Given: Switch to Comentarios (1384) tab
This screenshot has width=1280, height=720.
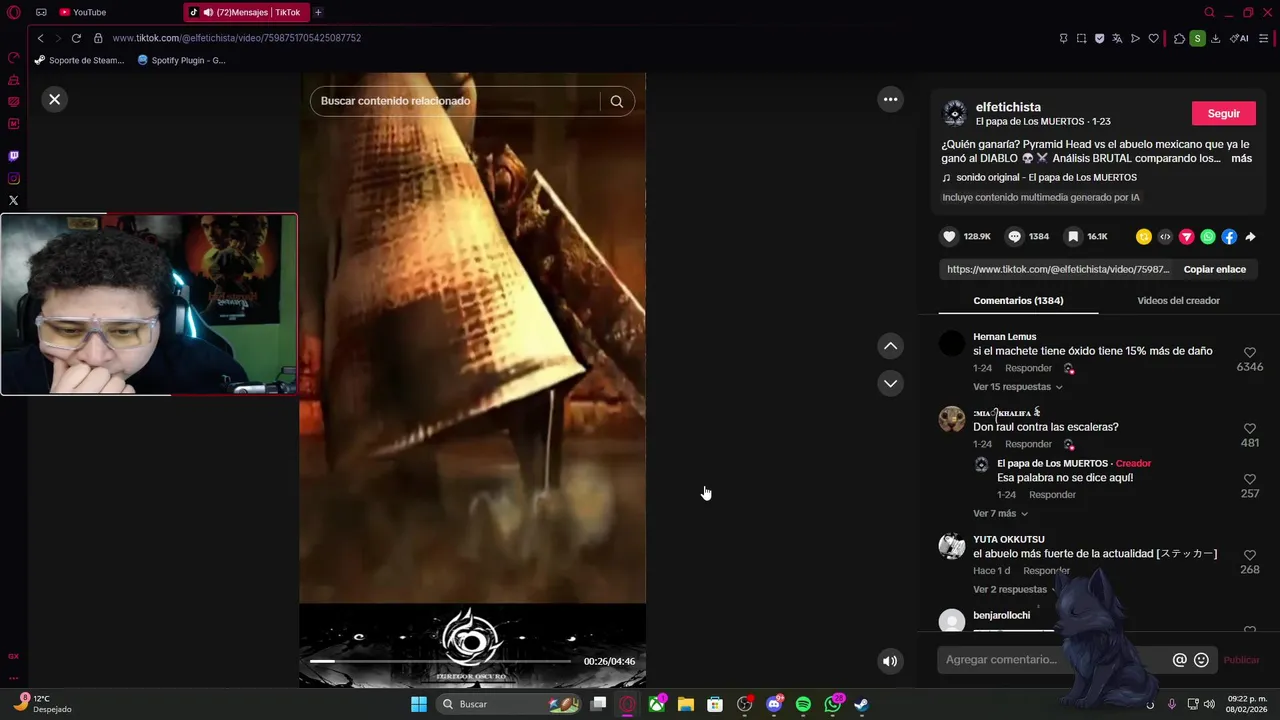Looking at the screenshot, I should (1018, 300).
